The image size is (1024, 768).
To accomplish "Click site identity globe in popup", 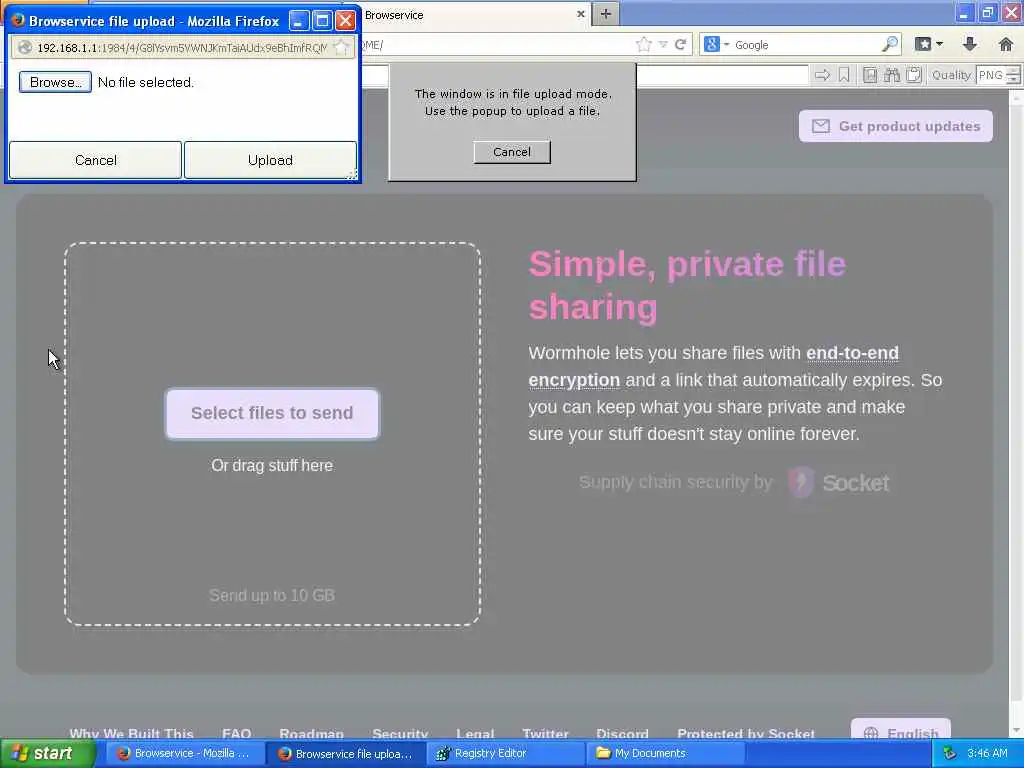I will pyautogui.click(x=24, y=48).
